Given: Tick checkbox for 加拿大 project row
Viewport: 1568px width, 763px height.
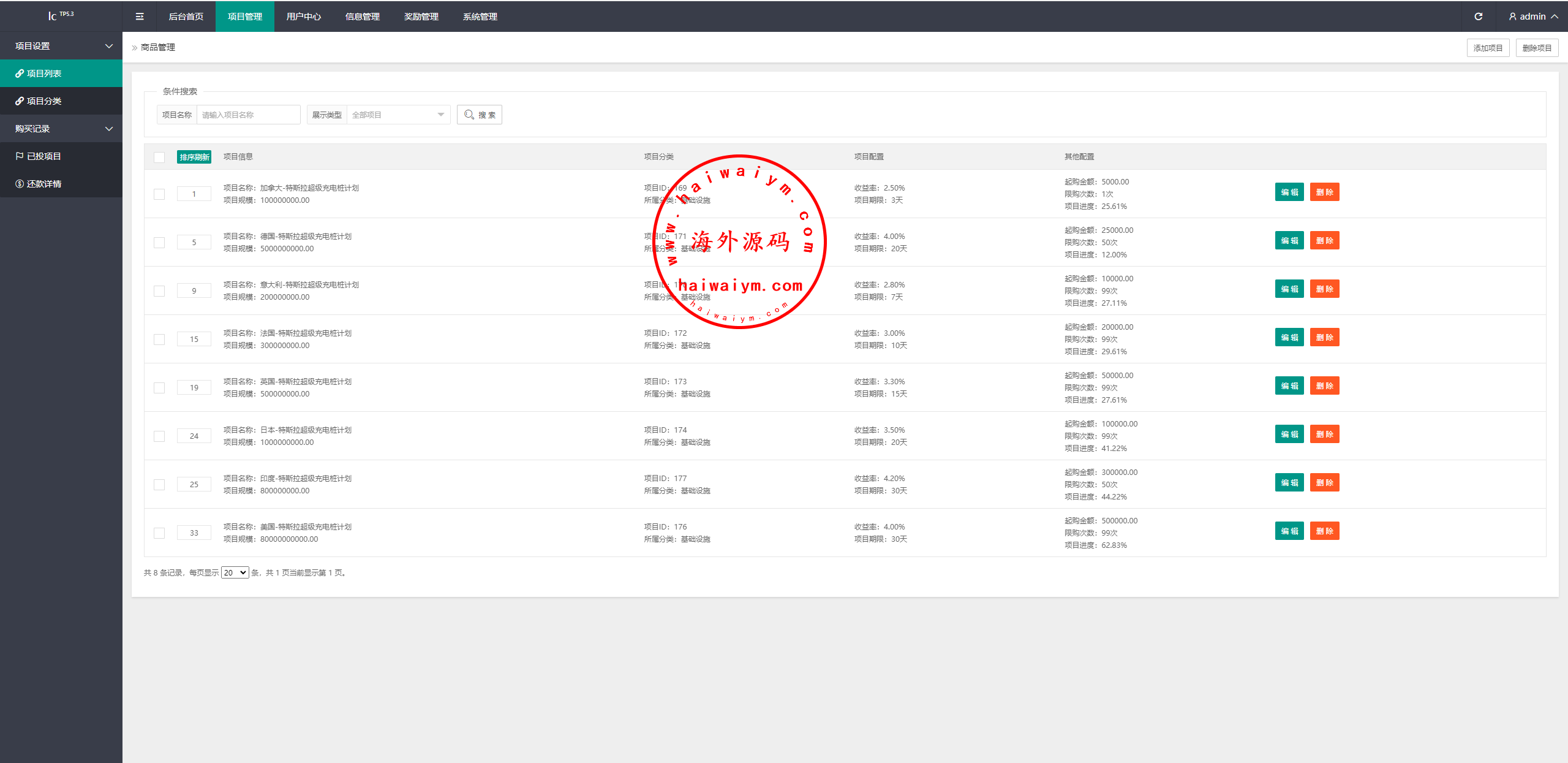Looking at the screenshot, I should click(159, 194).
